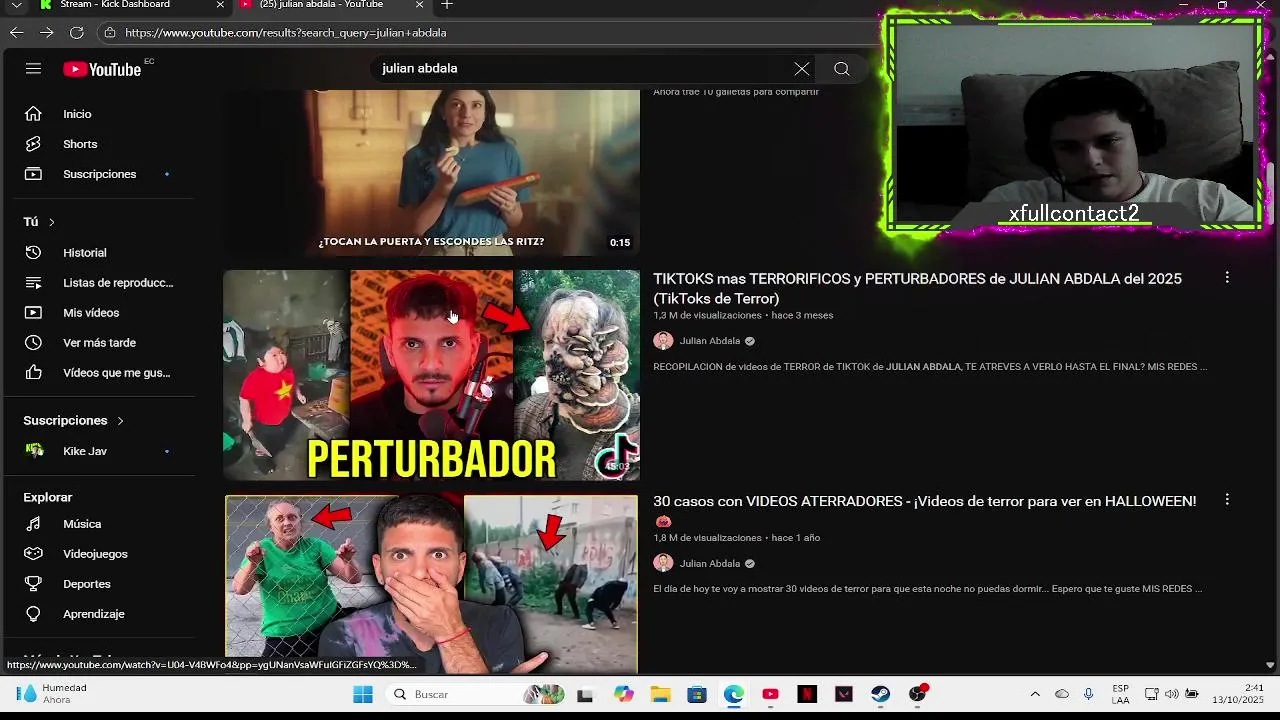This screenshot has width=1280, height=720.
Task: Close the Kick Dashboard tab
Action: pyautogui.click(x=220, y=5)
